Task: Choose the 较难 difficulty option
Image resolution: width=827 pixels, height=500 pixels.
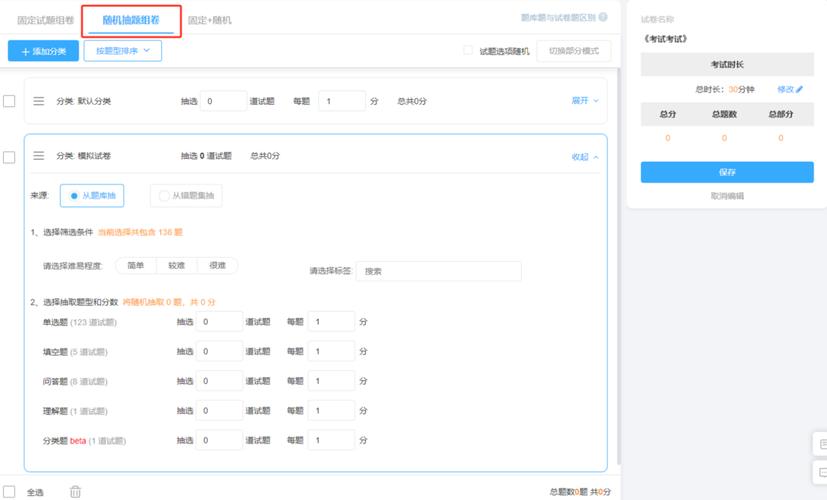Action: [x=177, y=265]
